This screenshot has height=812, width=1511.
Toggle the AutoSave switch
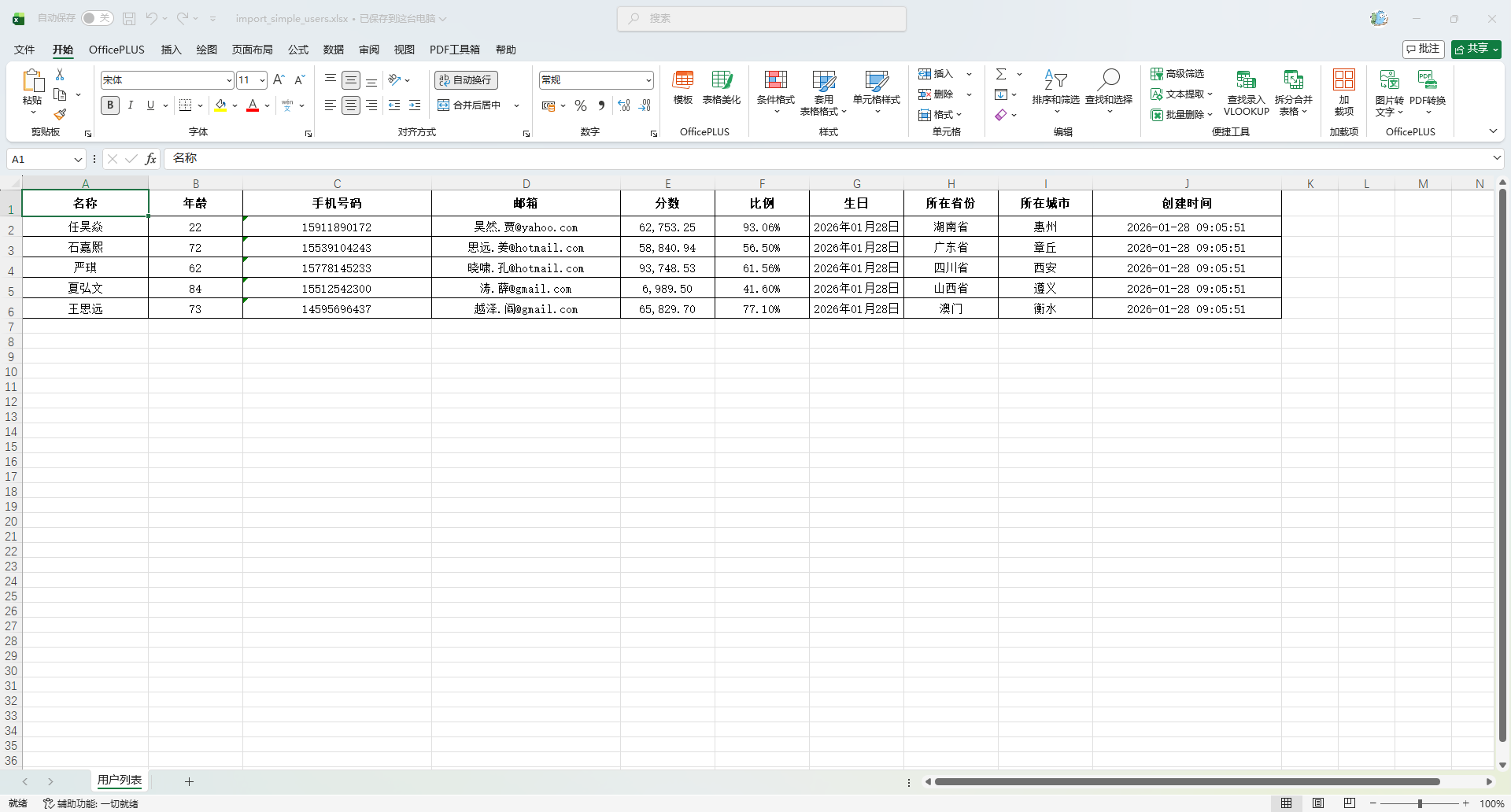[x=98, y=18]
